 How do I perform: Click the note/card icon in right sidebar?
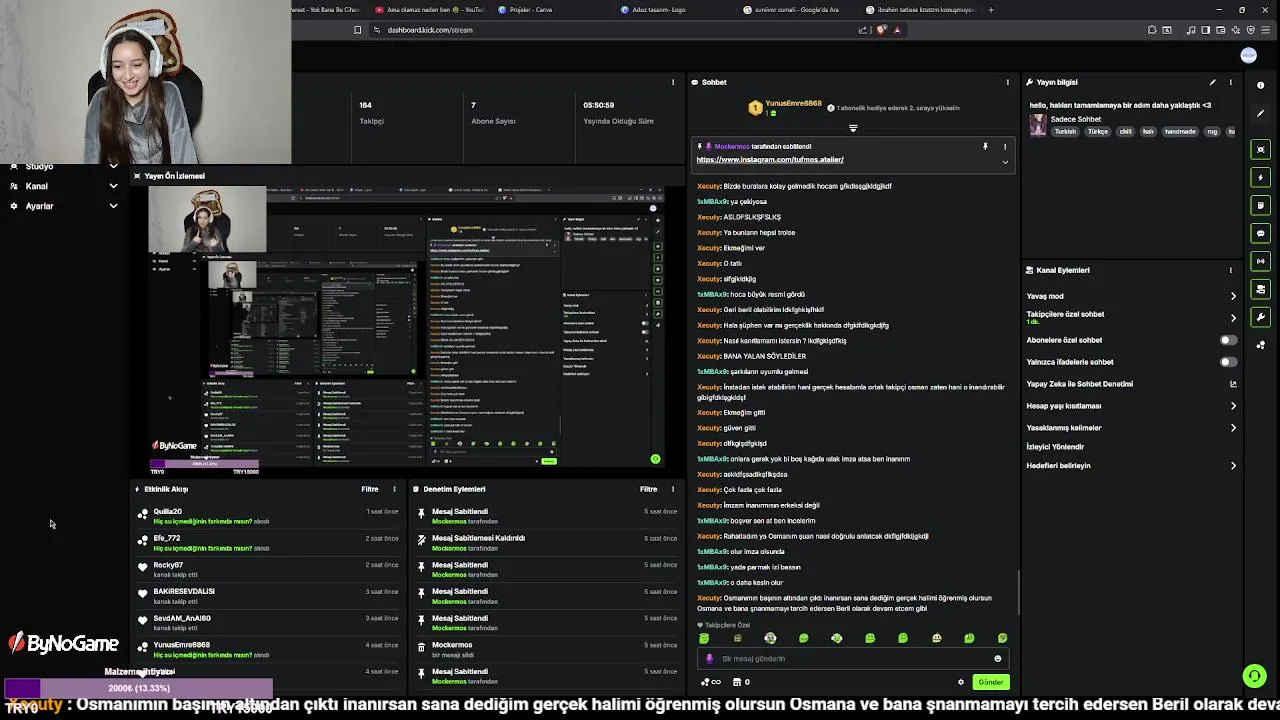tap(1260, 205)
